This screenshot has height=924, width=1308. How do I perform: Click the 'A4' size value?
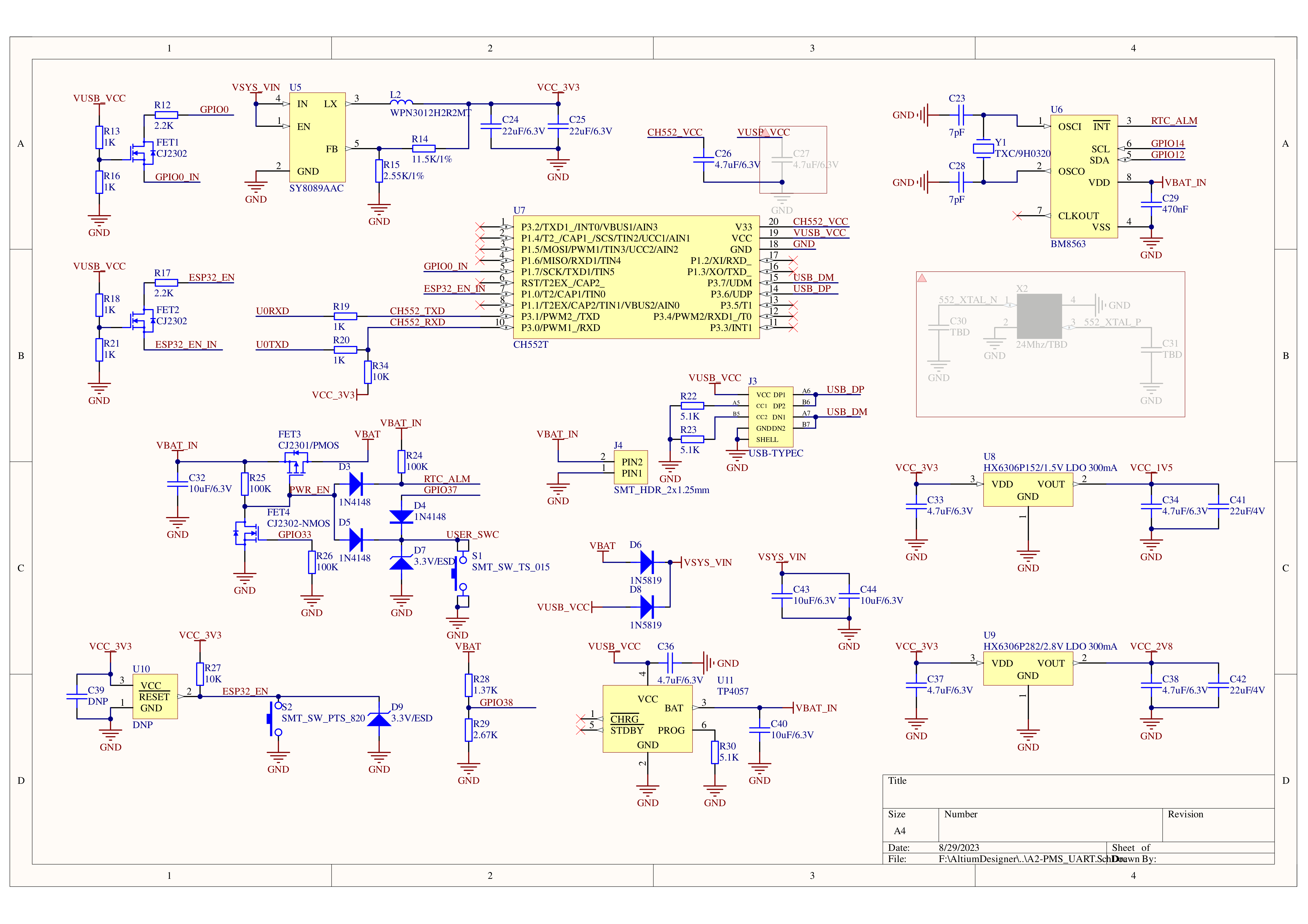coord(900,831)
